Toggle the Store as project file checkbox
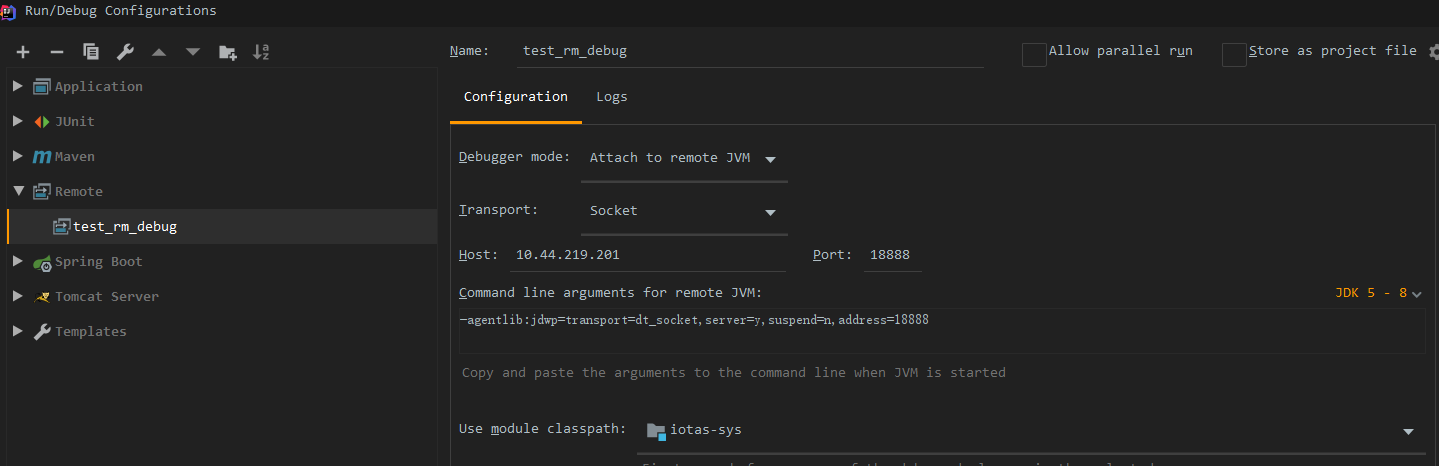The width and height of the screenshot is (1439, 466). (x=1234, y=54)
